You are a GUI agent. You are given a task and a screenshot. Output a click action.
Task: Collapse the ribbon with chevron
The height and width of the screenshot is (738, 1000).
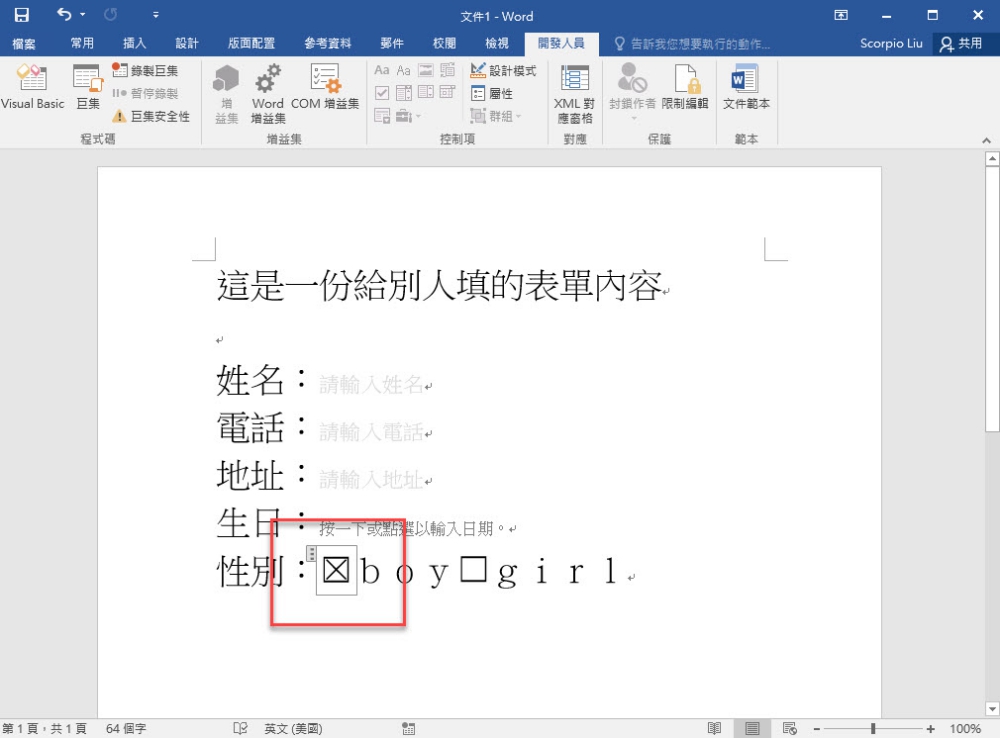(x=986, y=140)
